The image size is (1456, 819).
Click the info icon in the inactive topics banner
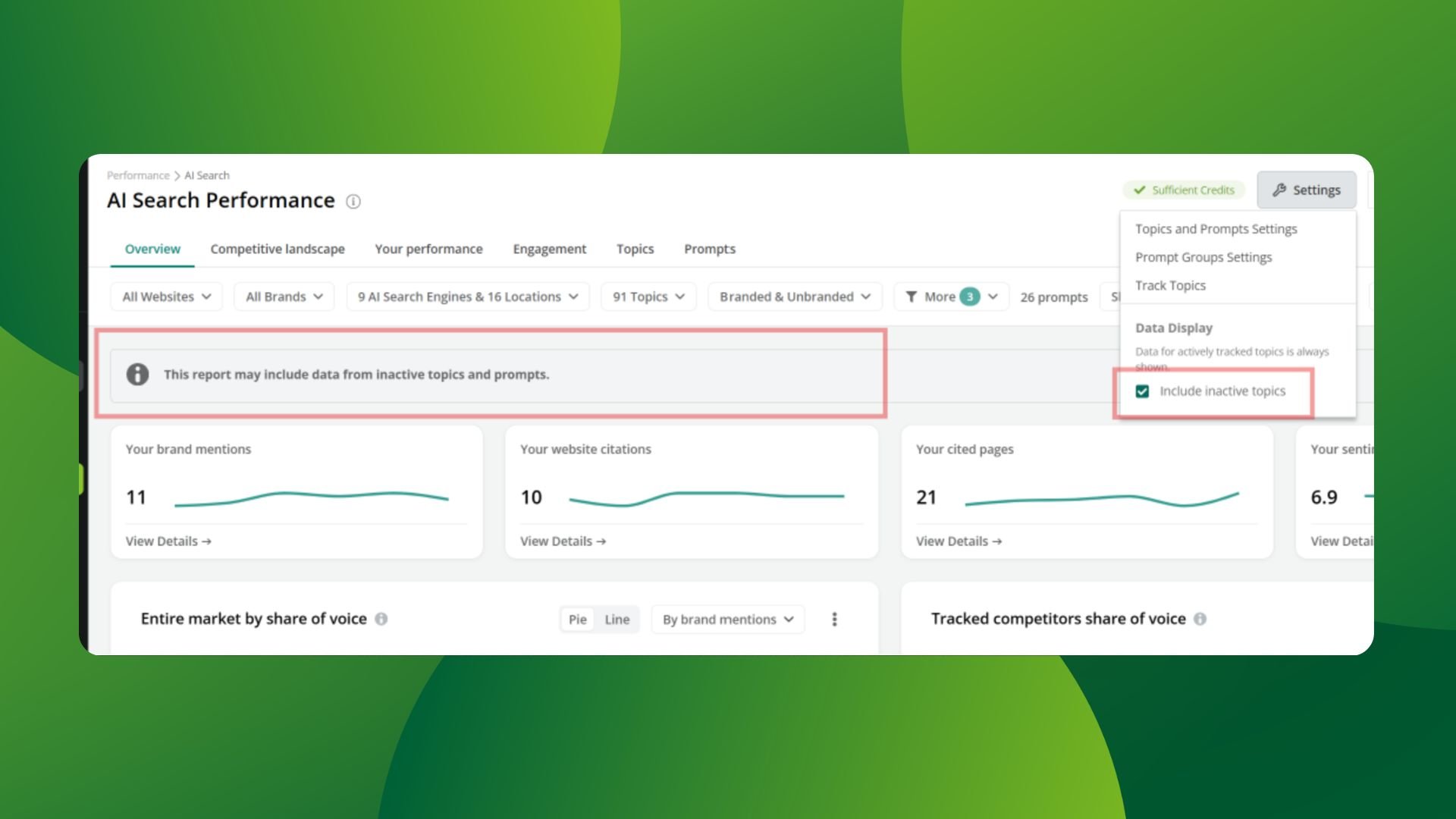(137, 374)
